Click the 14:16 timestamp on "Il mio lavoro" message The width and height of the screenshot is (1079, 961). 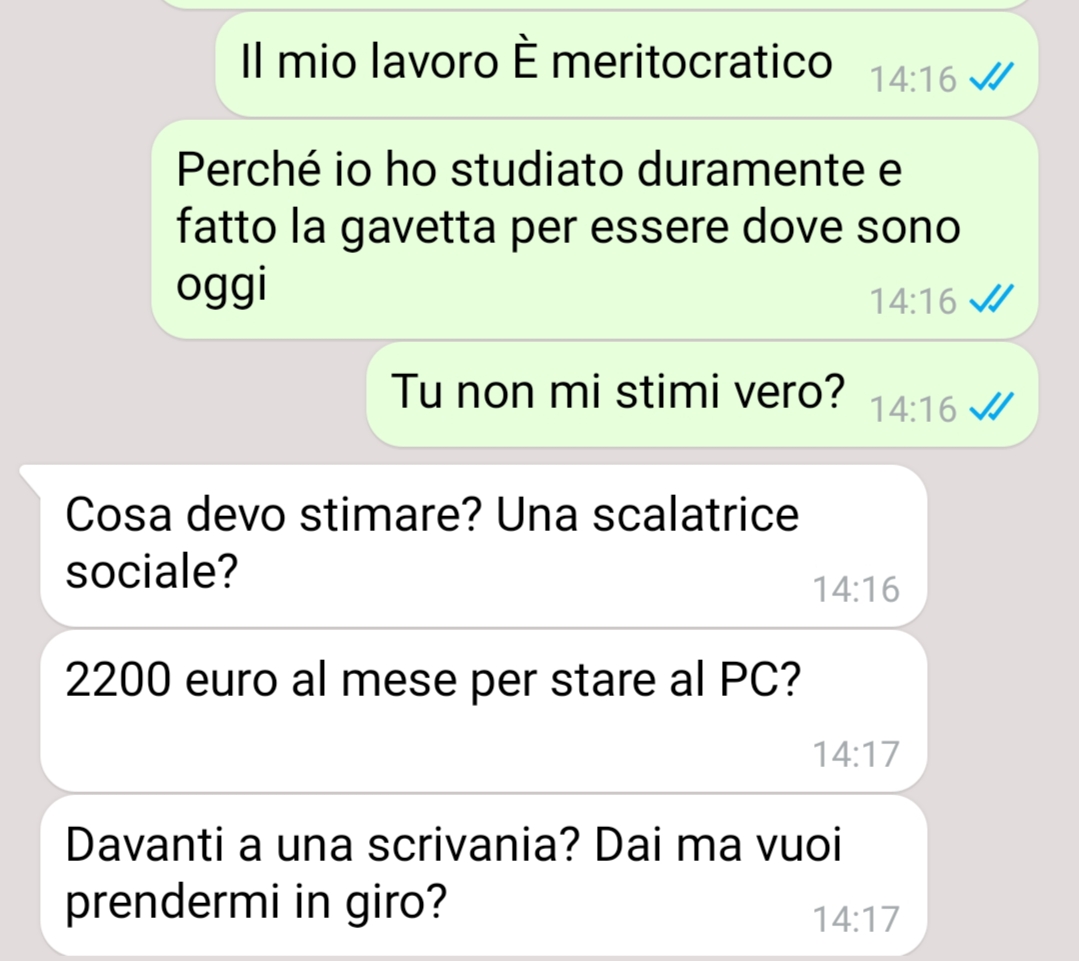click(913, 79)
